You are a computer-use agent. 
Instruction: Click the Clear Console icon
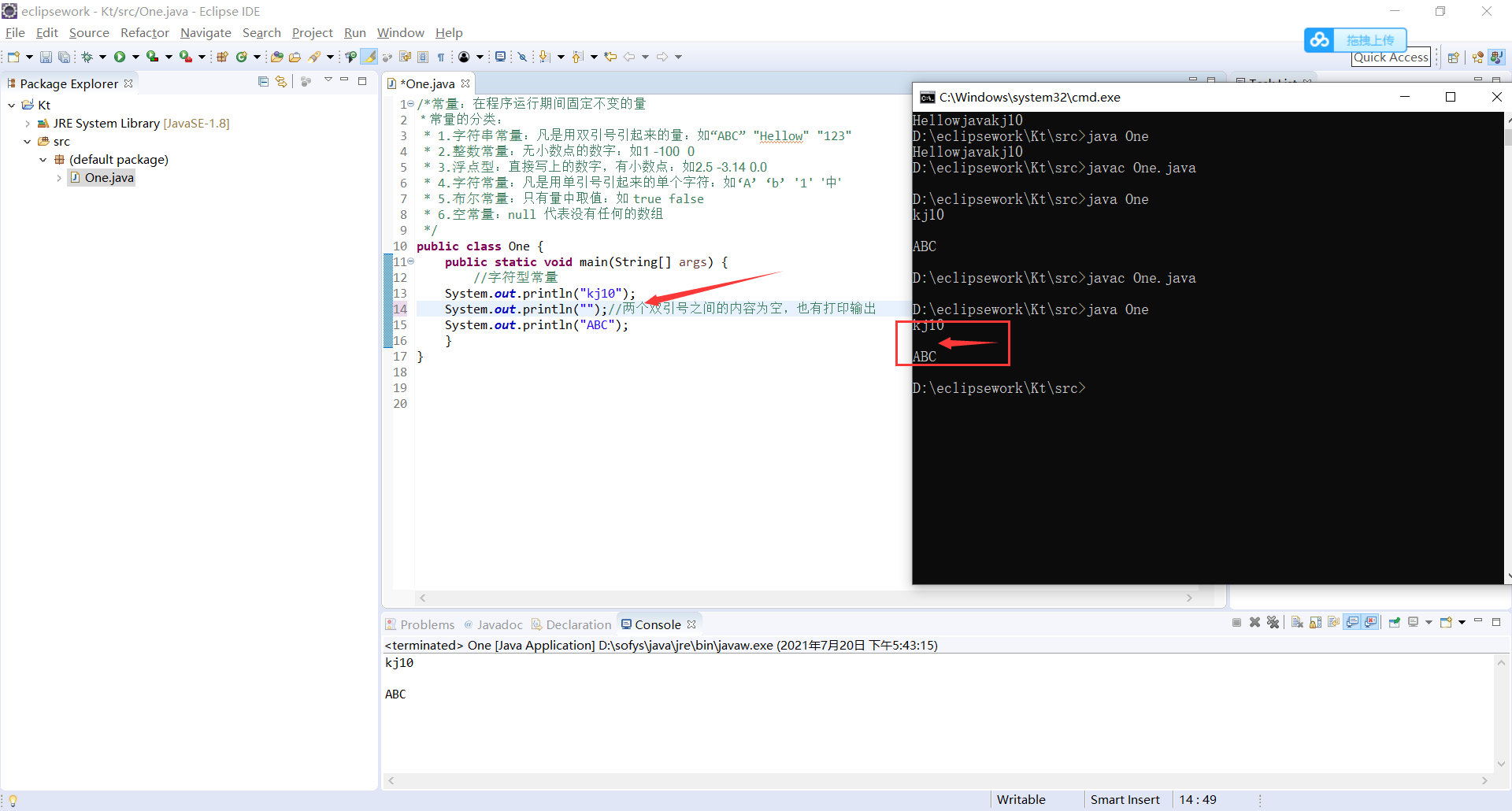1297,622
